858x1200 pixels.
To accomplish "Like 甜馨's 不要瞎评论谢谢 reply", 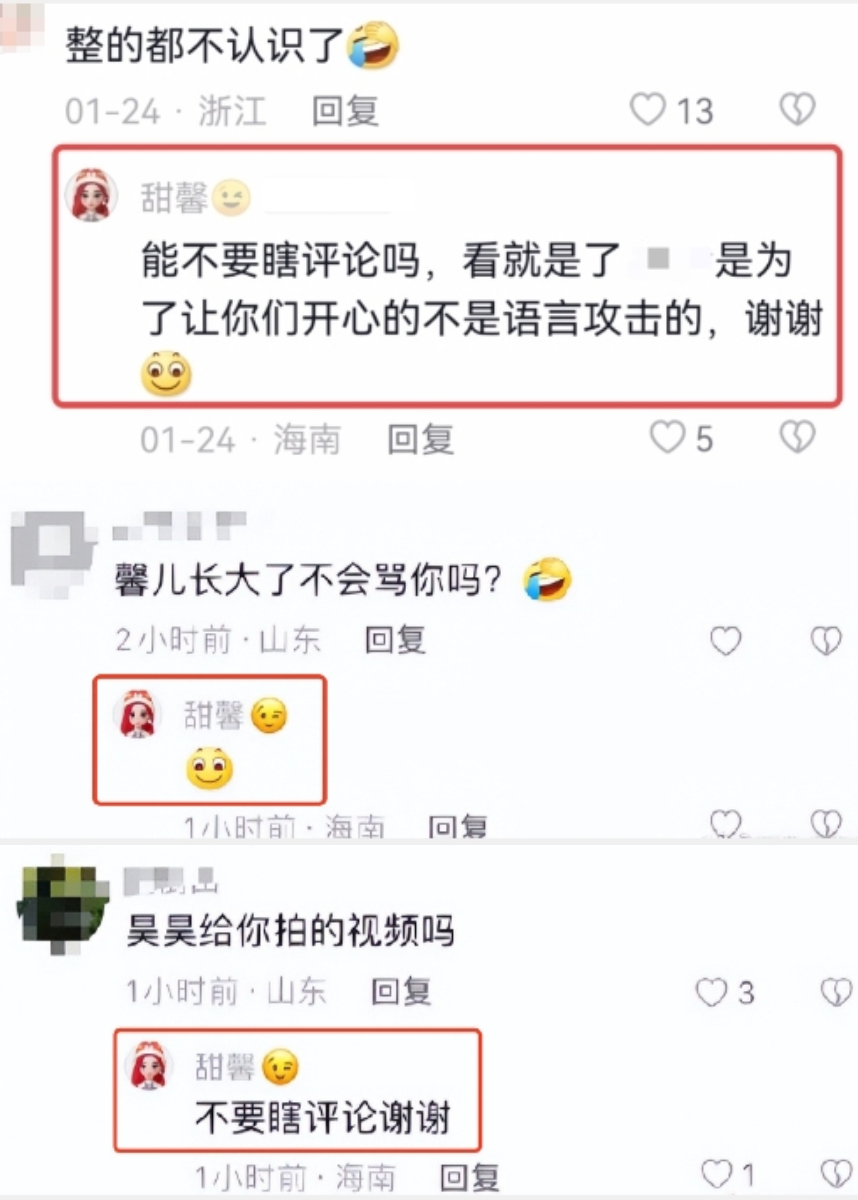I will (716, 1173).
